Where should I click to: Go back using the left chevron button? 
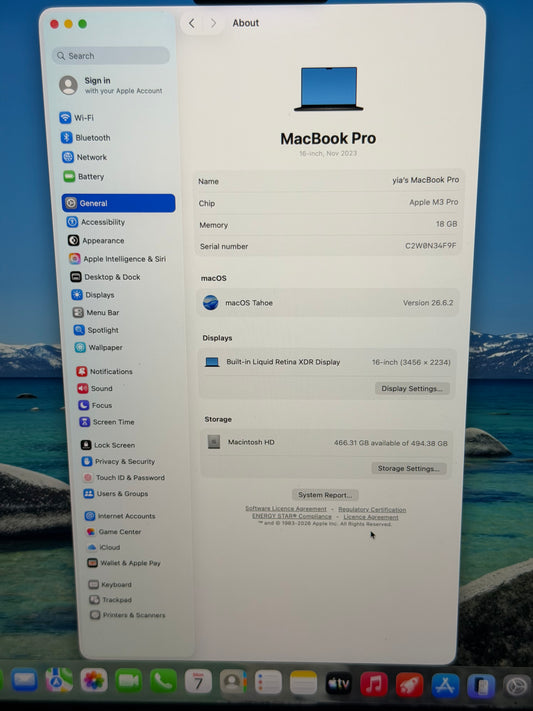click(192, 23)
